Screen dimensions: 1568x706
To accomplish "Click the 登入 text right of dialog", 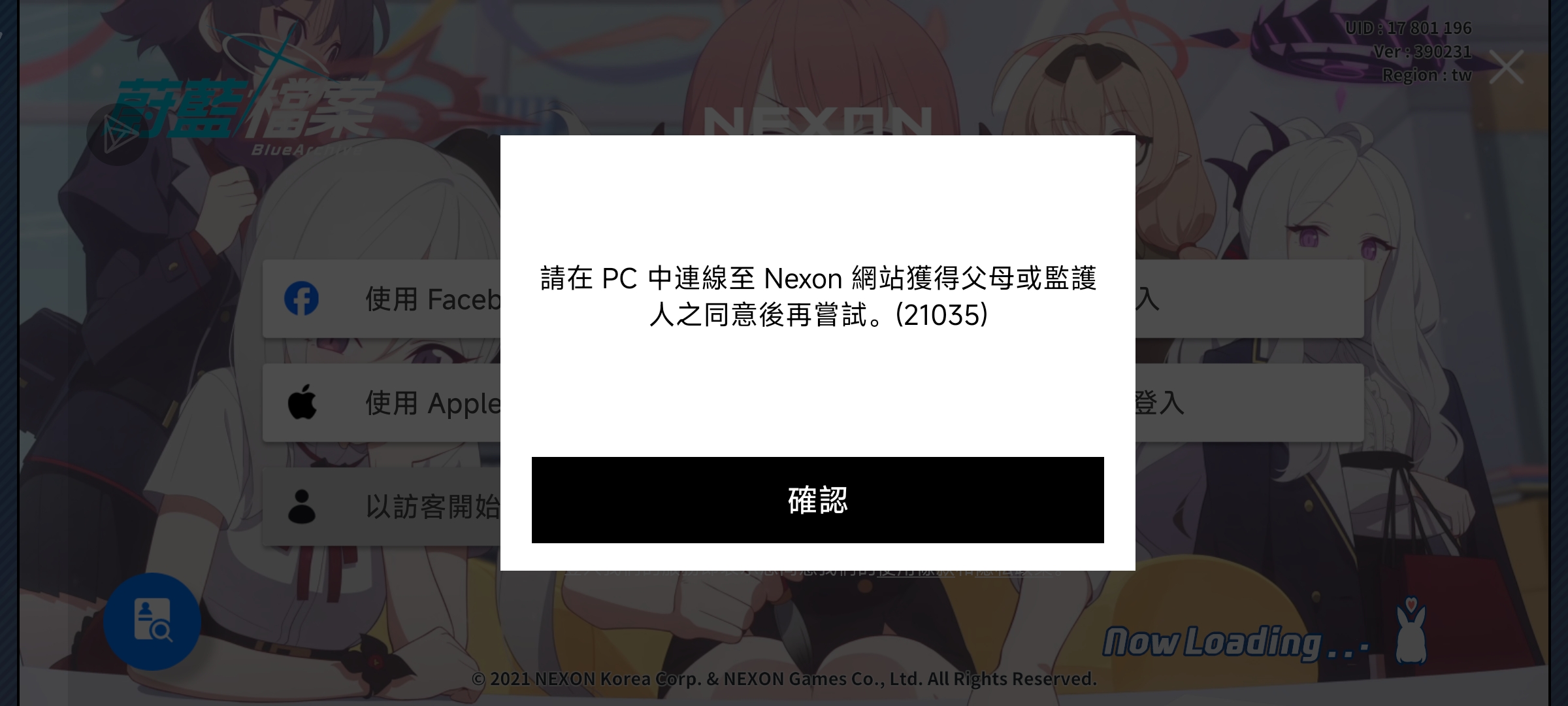I will coord(1160,403).
